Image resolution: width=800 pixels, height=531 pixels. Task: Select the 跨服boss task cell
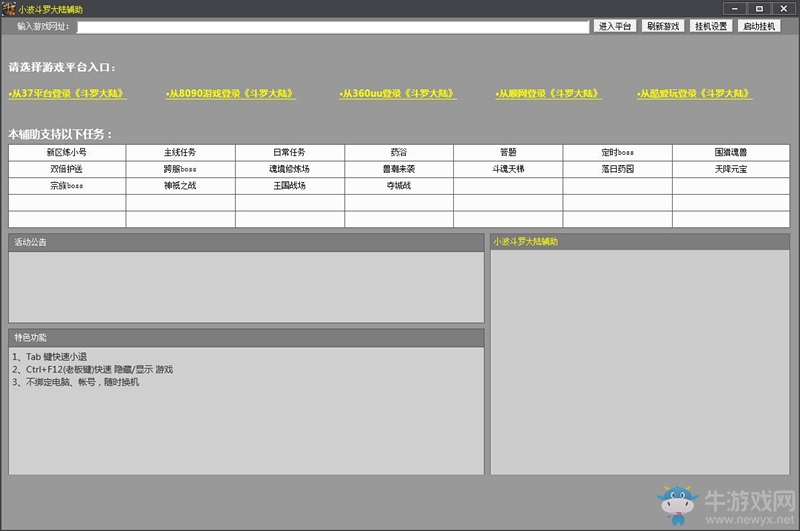tap(180, 169)
